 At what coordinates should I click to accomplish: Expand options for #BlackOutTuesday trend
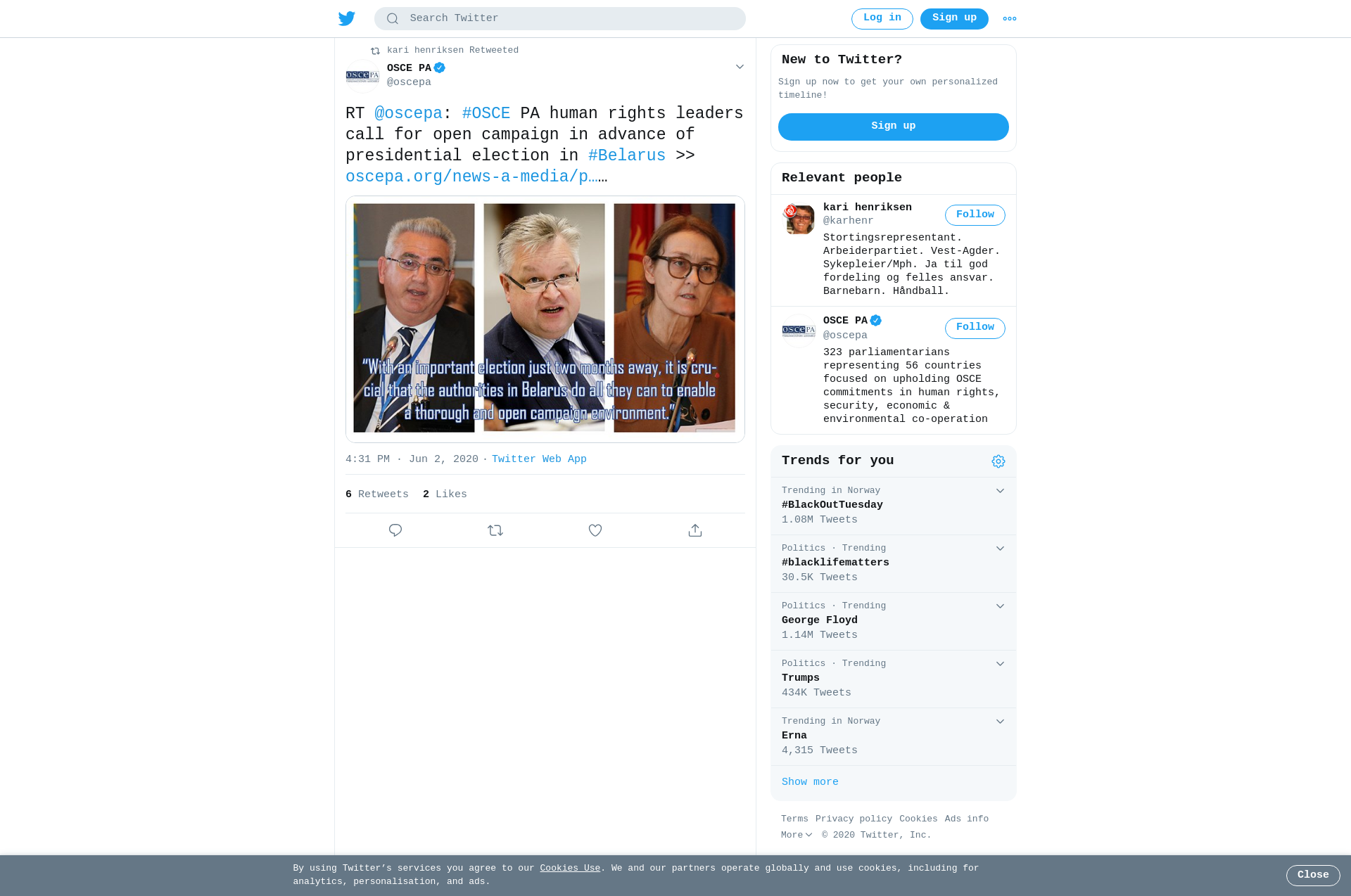[x=1000, y=491]
